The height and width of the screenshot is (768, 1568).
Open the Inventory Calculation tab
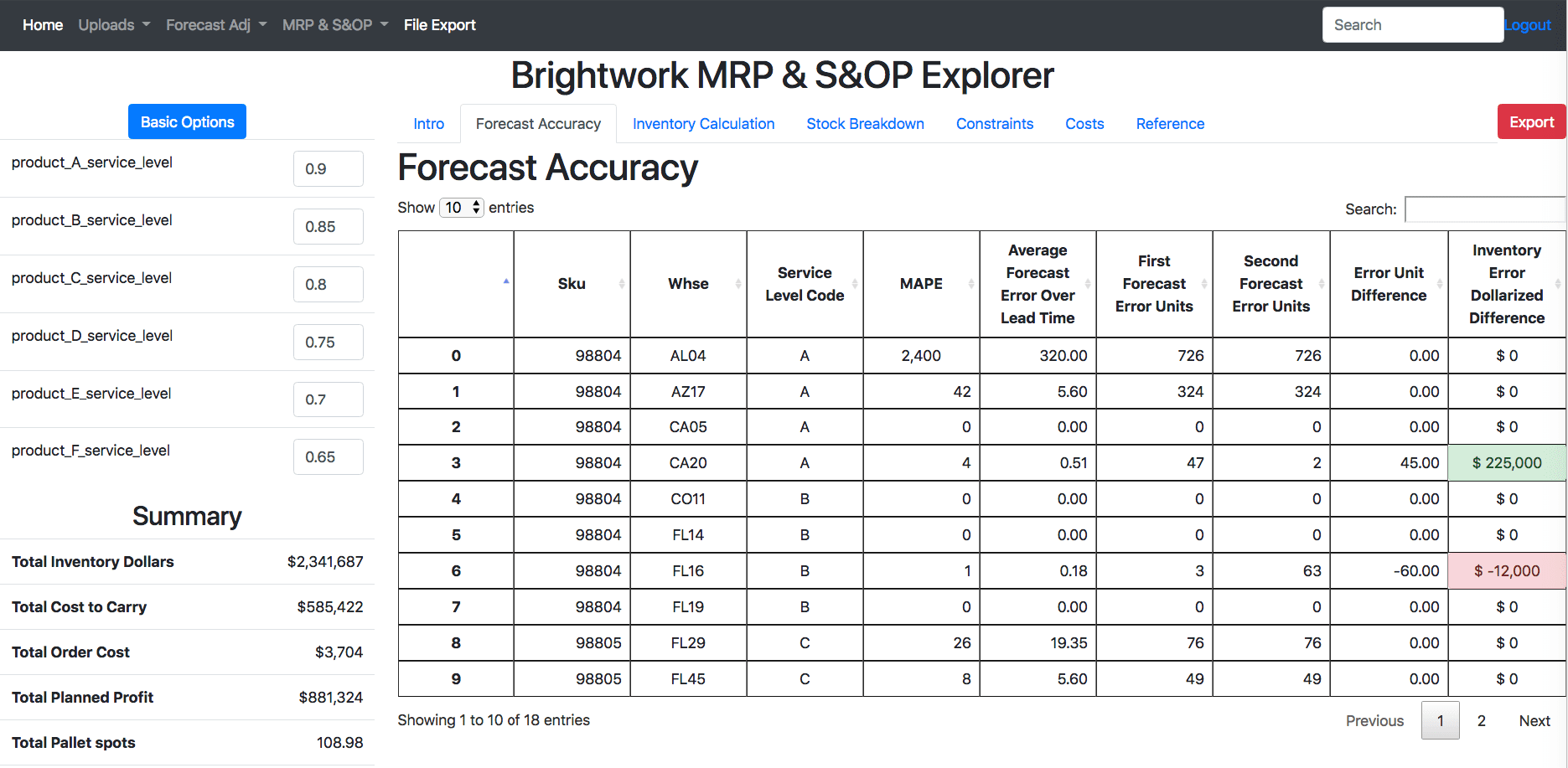click(703, 124)
